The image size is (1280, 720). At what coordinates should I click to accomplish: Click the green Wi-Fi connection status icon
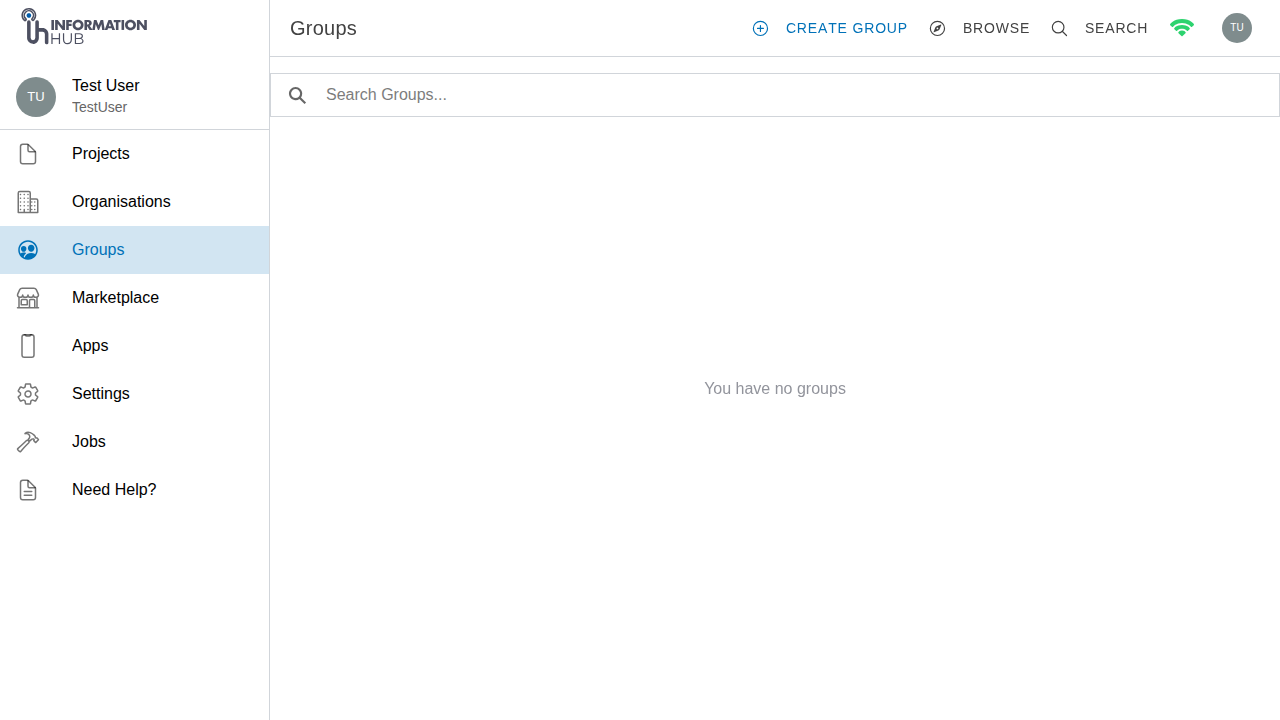[1182, 28]
